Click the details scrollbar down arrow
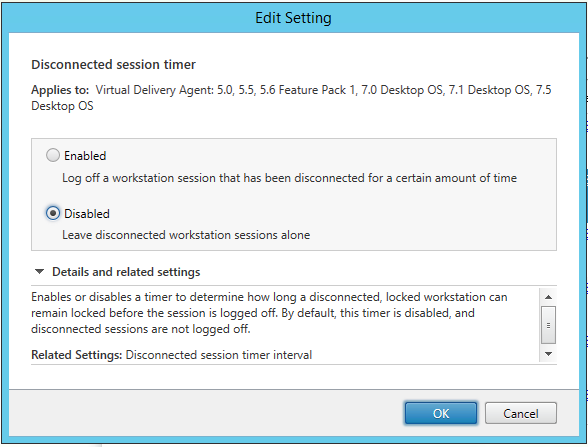The width and height of the screenshot is (588, 447). click(x=548, y=354)
